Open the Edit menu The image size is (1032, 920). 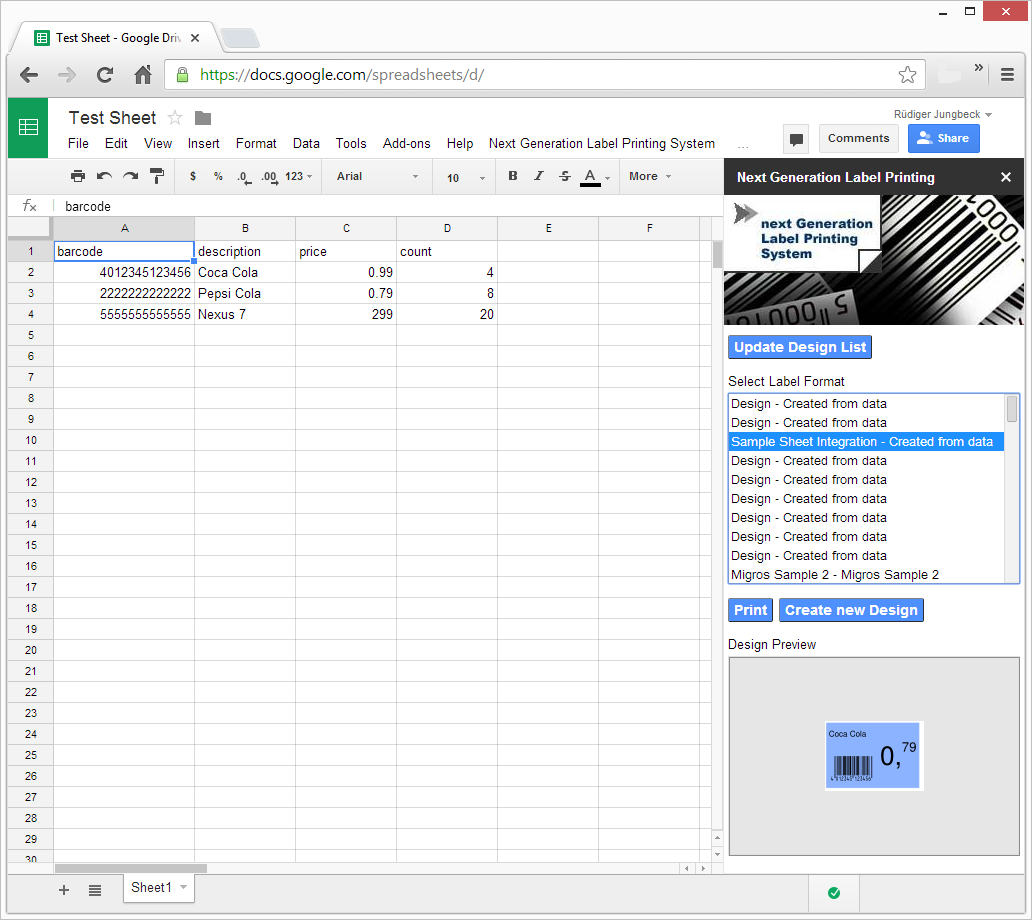tap(116, 143)
